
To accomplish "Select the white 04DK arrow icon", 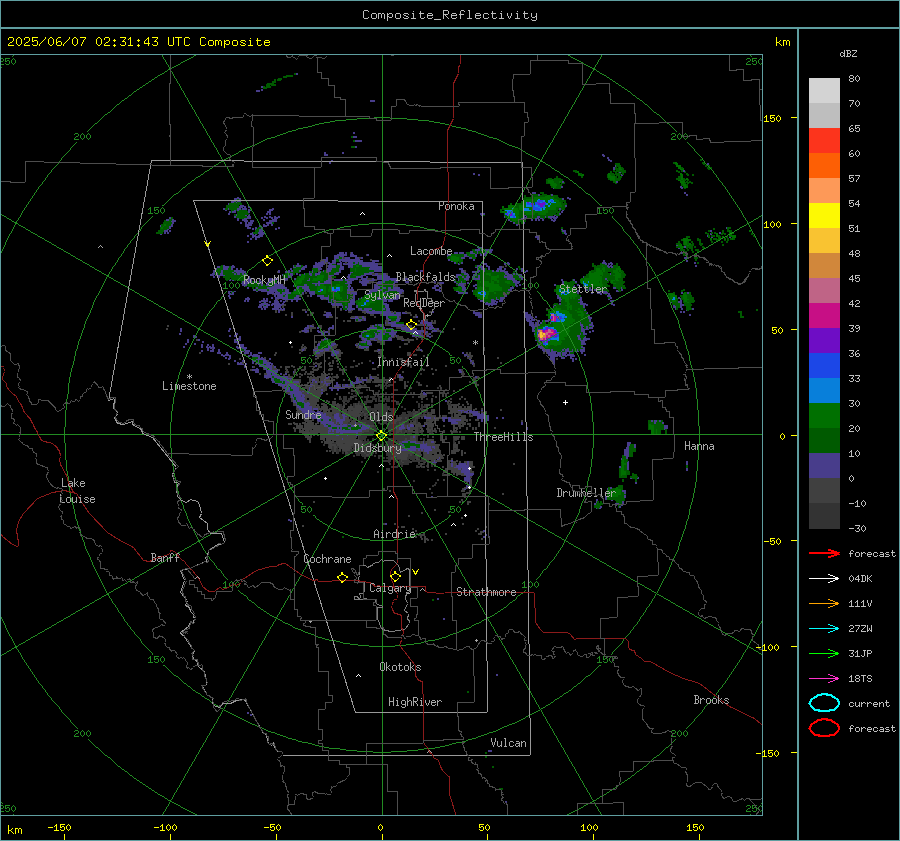I will point(824,579).
